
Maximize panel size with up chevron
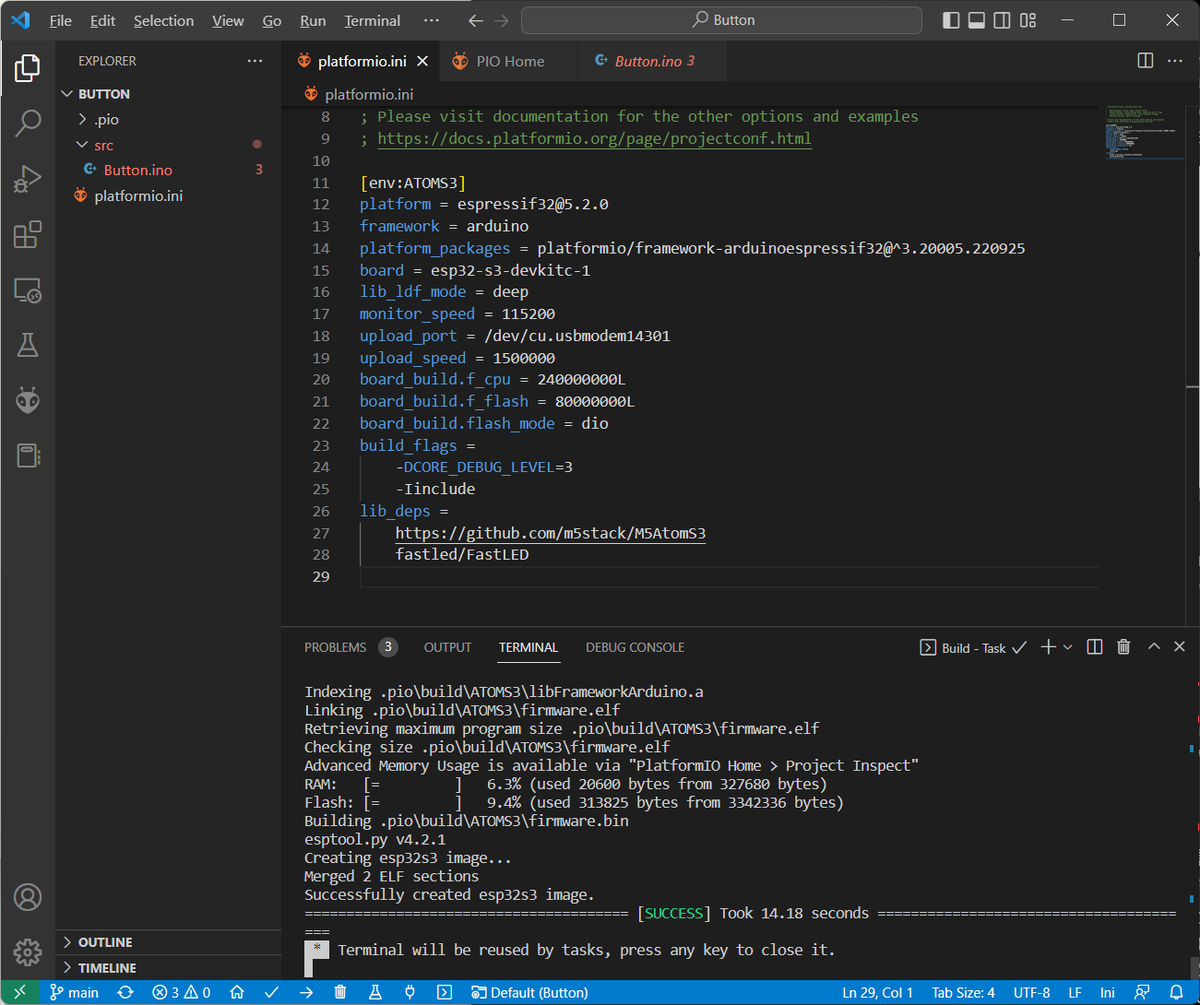pyautogui.click(x=1153, y=647)
